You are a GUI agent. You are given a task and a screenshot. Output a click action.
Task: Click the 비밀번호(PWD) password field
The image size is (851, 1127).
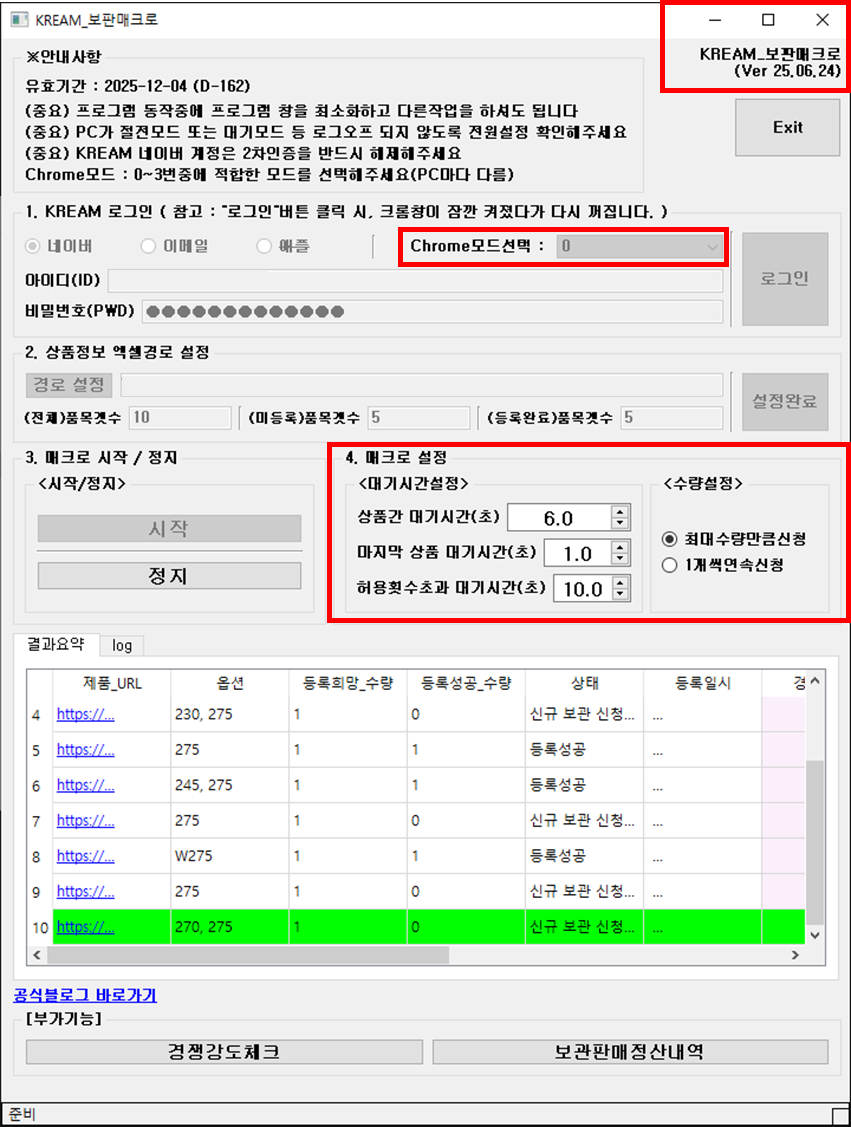432,311
